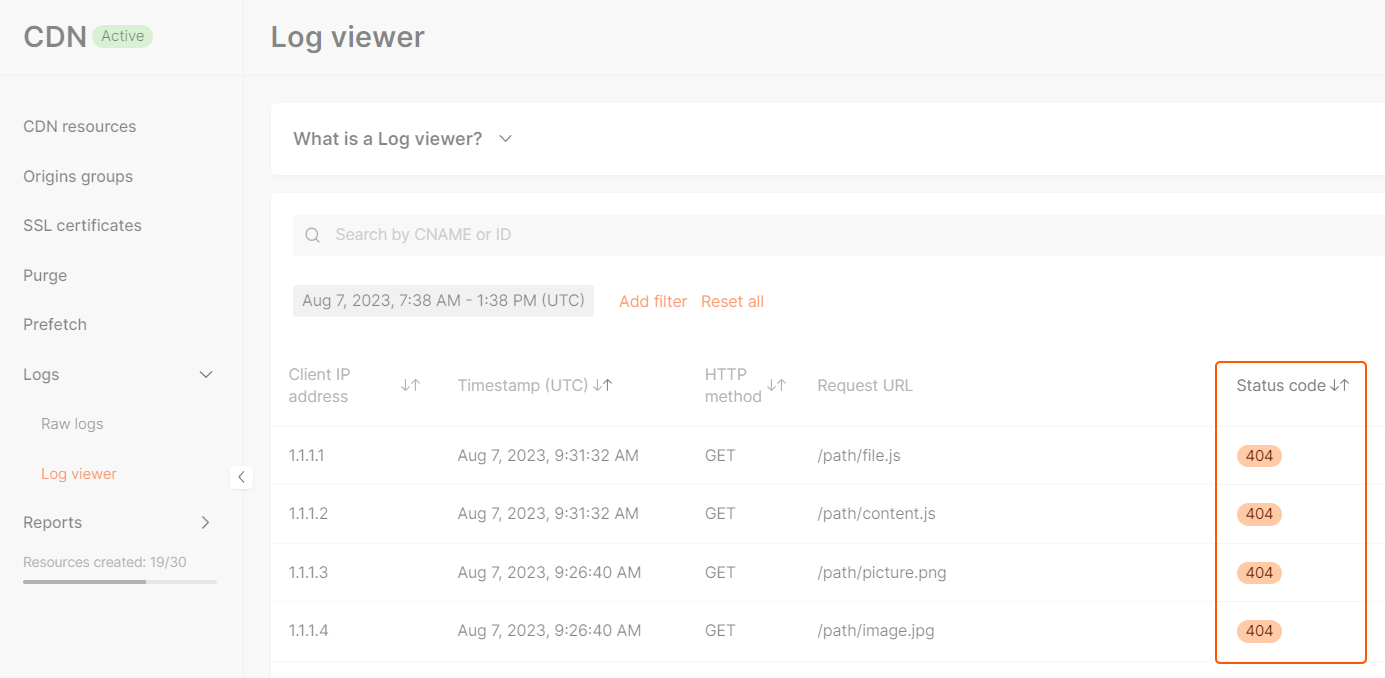The image size is (1385, 678).
Task: Sort by HTTP method
Action: coord(778,384)
